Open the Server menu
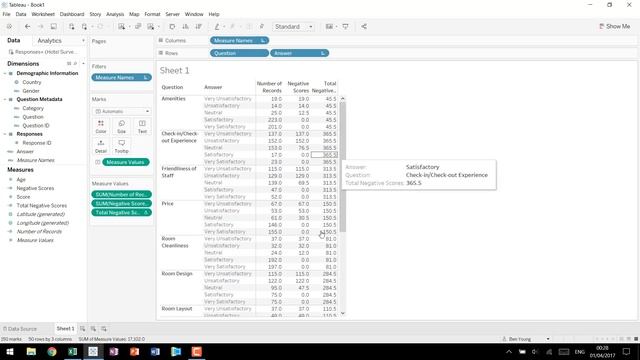Image resolution: width=640 pixels, height=360 pixels. [x=172, y=14]
